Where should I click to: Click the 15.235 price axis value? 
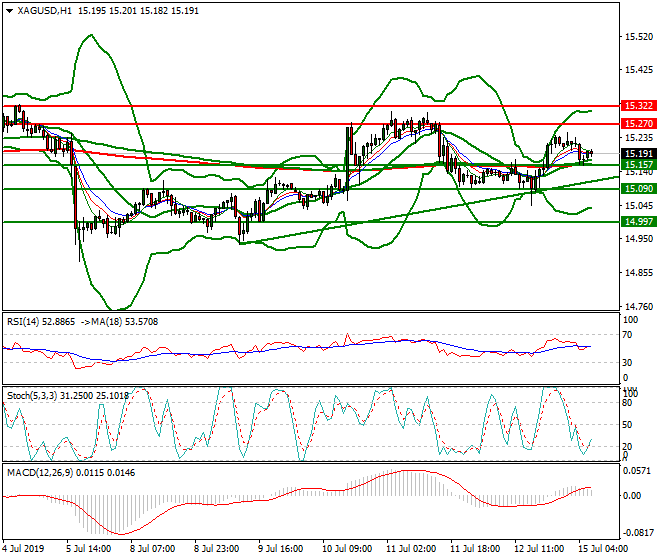(x=639, y=138)
